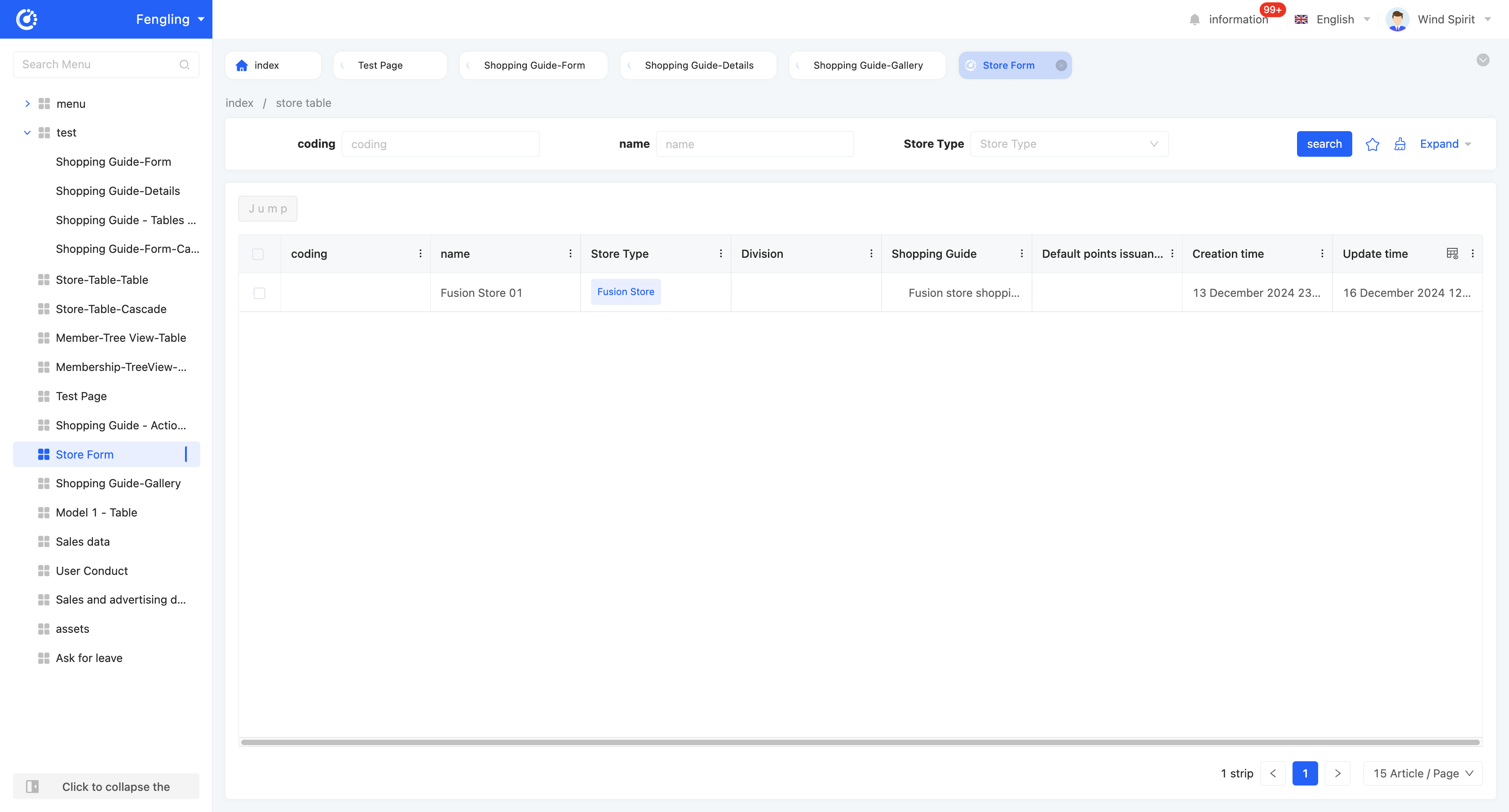Click the Fengling logo icon
This screenshot has height=812, width=1509.
pos(26,19)
